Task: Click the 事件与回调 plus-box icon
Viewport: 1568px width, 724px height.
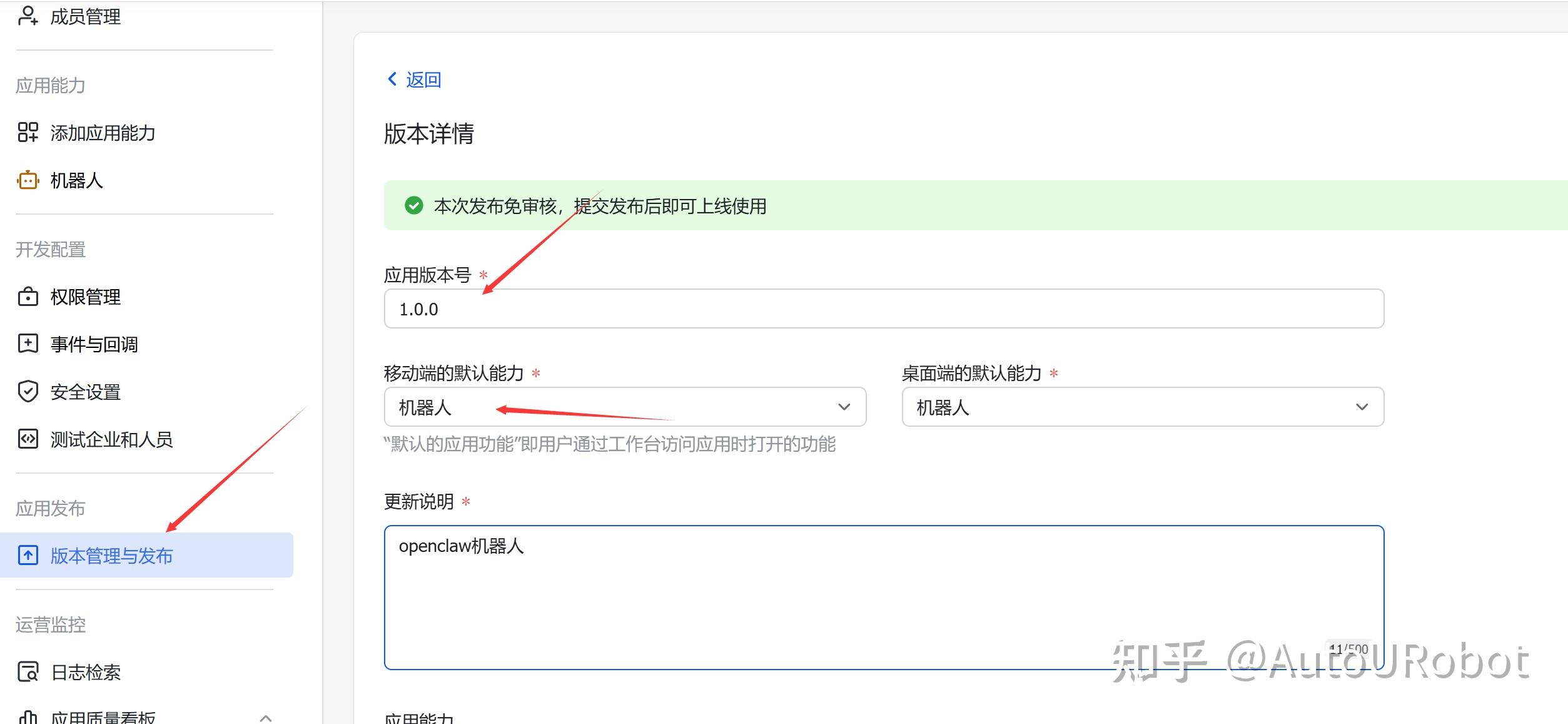Action: (28, 344)
